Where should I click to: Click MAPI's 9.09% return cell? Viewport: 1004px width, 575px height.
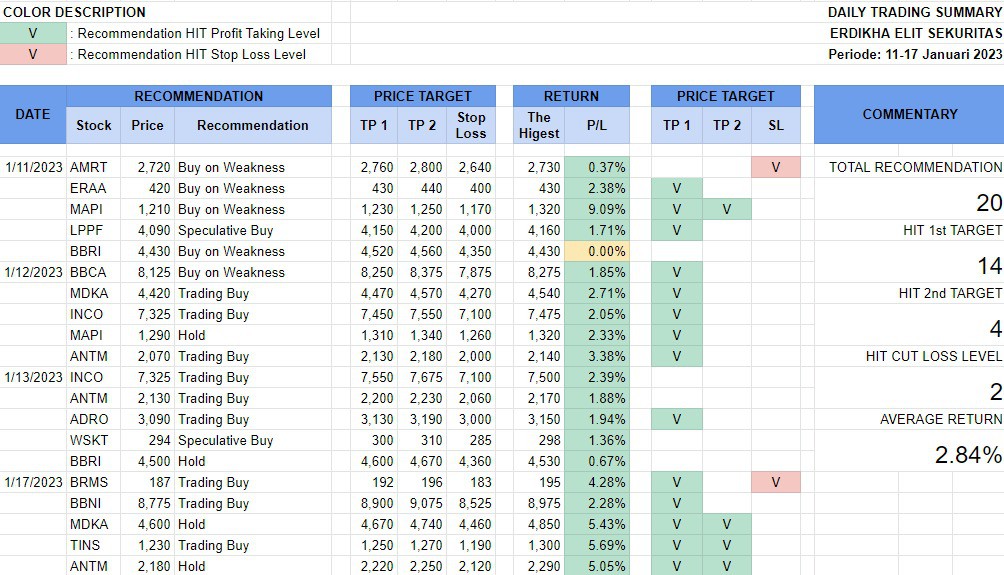point(597,209)
